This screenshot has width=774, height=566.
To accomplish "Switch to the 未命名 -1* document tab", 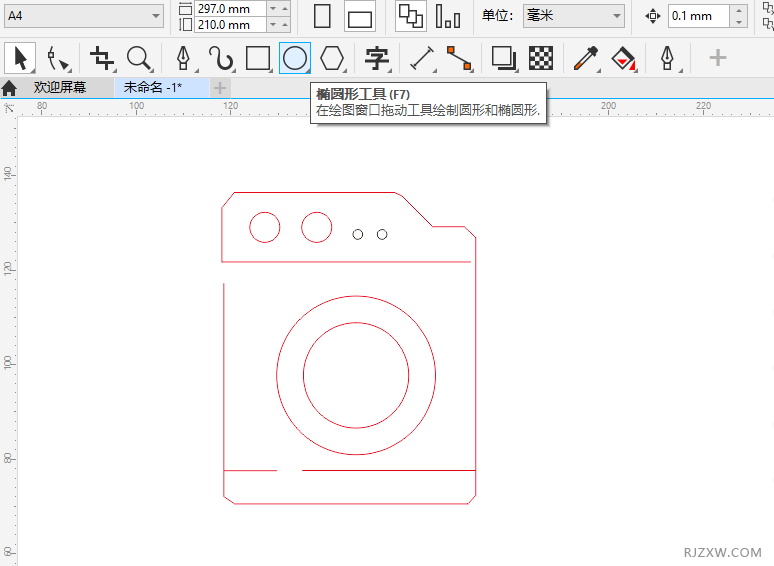I will [x=152, y=88].
